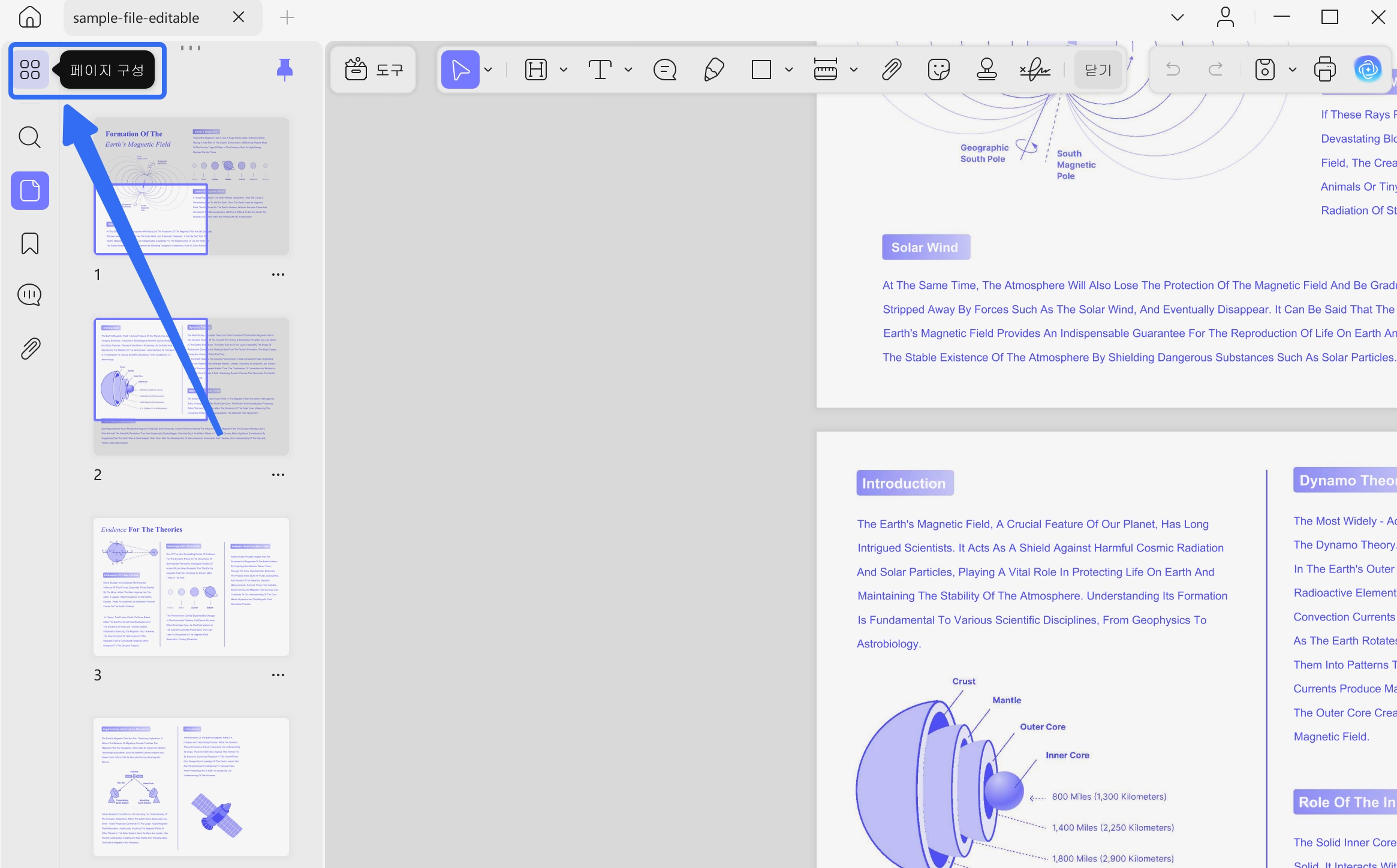Click the Inner Core diagram label

[1067, 755]
